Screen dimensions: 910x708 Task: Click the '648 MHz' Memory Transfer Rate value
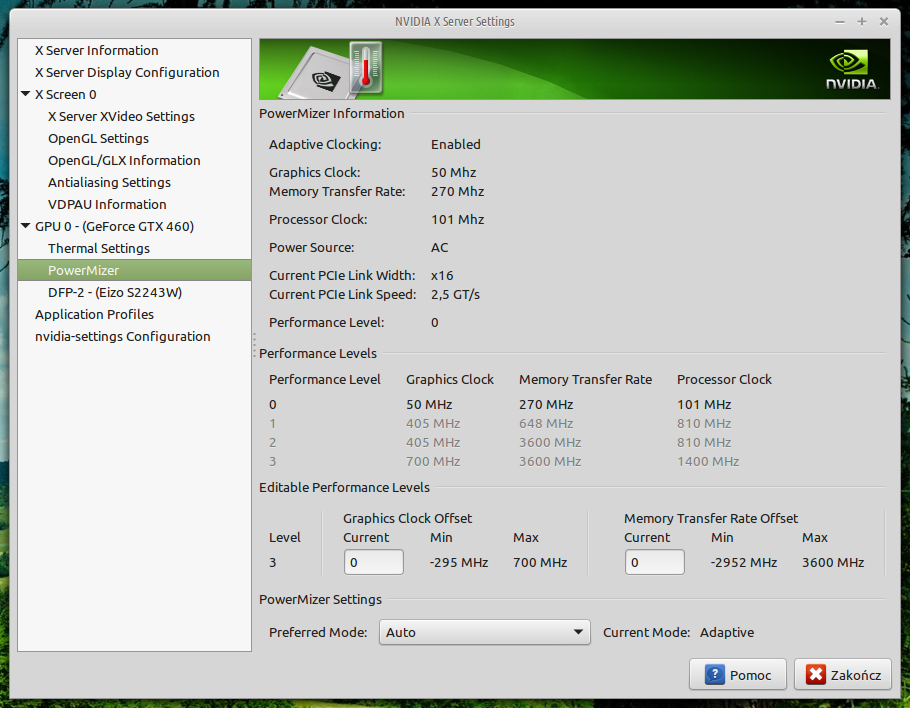point(546,424)
